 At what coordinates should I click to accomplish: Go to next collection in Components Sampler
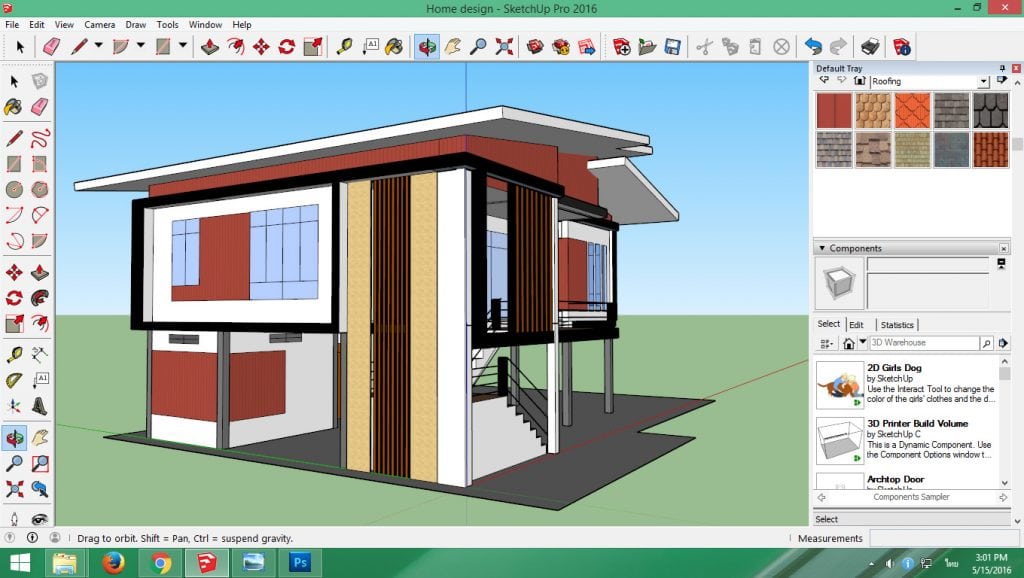1004,497
